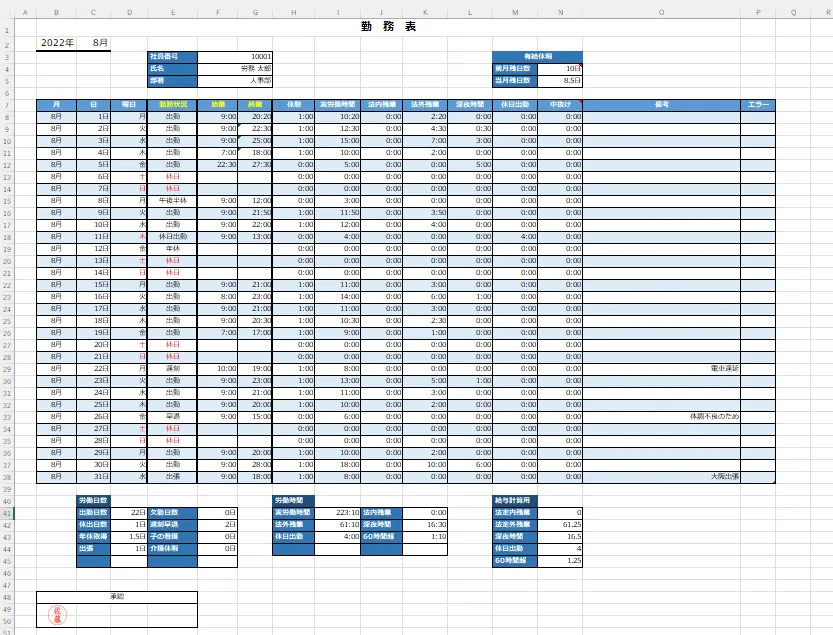Click the red 佐藤 approval stamp
This screenshot has height=635, width=833.
coord(56,614)
